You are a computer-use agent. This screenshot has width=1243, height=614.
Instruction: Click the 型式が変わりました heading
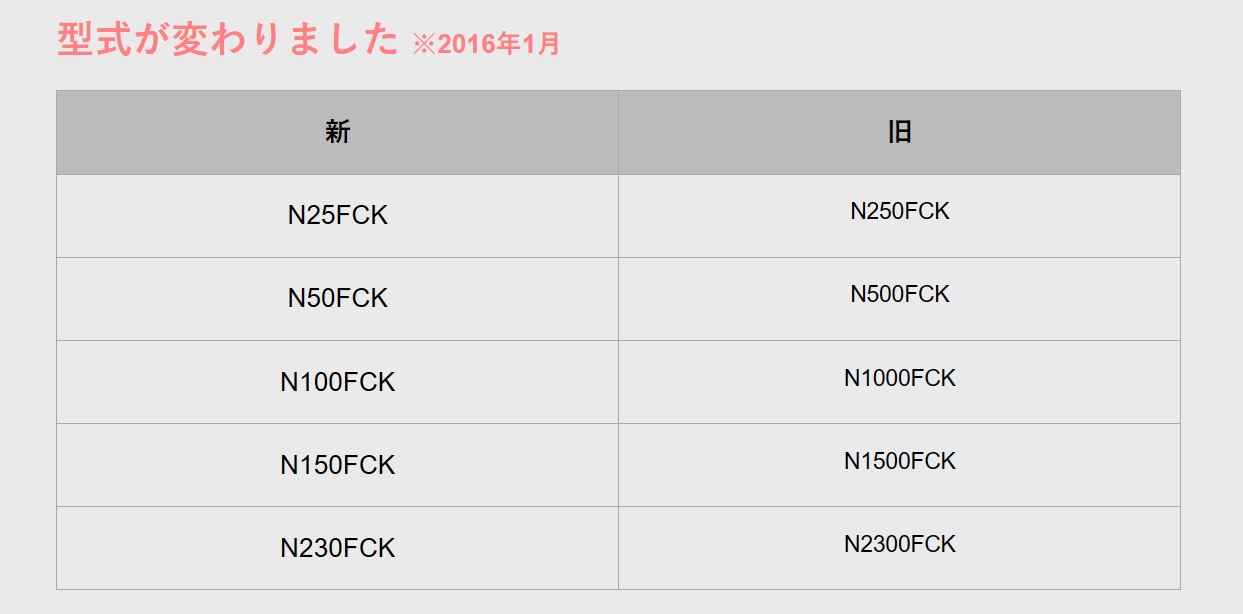pyautogui.click(x=228, y=40)
